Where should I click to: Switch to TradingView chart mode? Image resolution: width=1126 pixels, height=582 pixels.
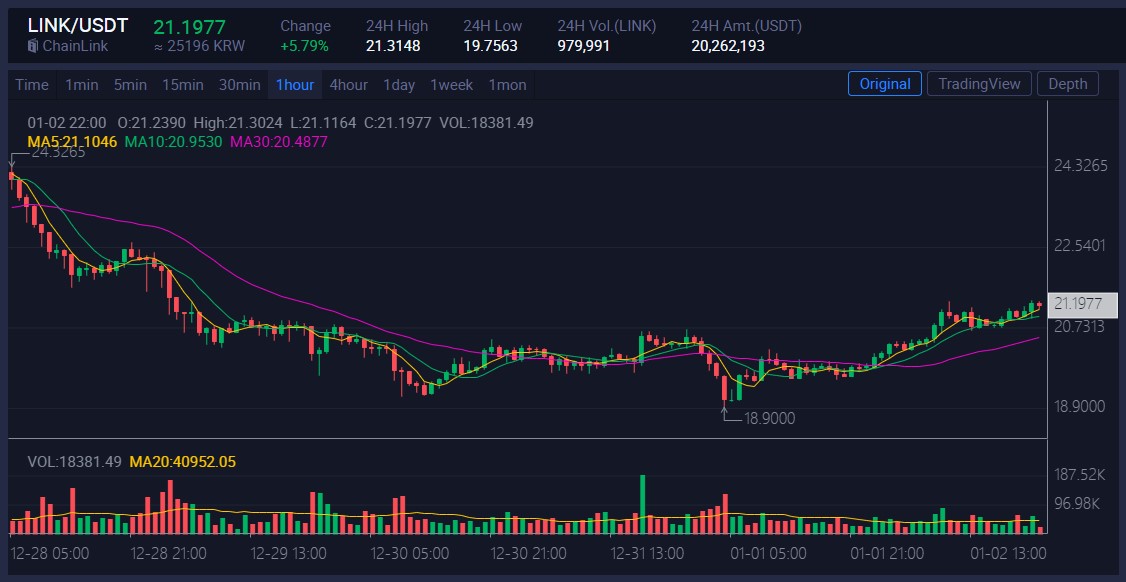pos(979,84)
